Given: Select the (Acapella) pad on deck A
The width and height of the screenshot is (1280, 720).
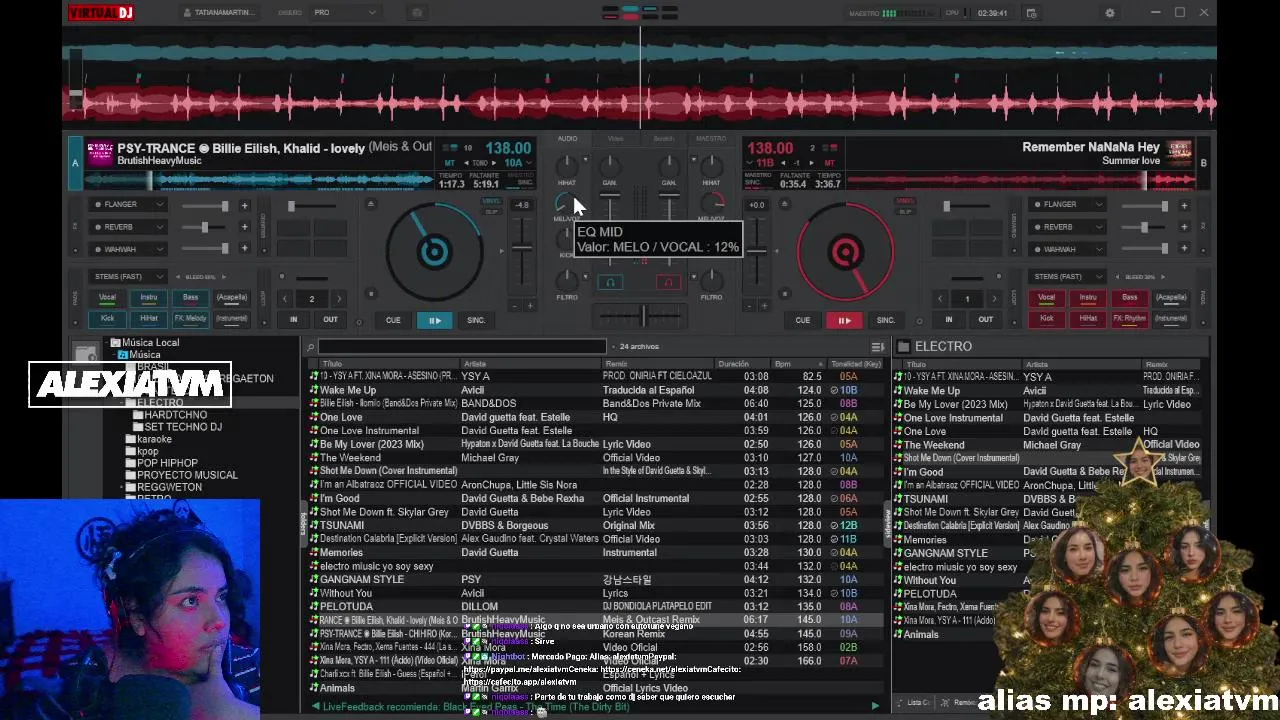Looking at the screenshot, I should (x=231, y=297).
